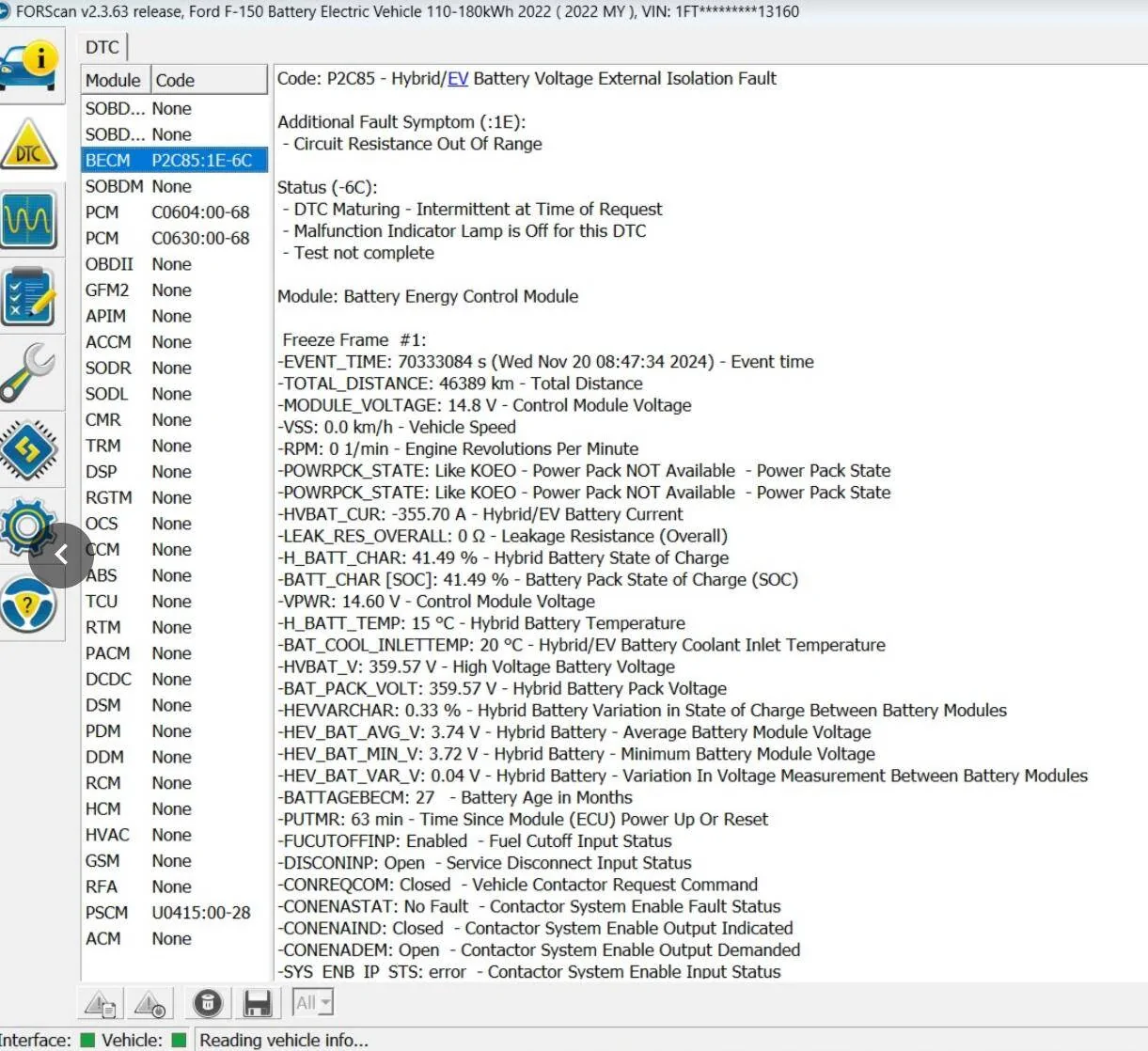The height and width of the screenshot is (1051, 1148).
Task: Click the LEAK_RES_OVERALL 0 Ω line
Action: 503,536
